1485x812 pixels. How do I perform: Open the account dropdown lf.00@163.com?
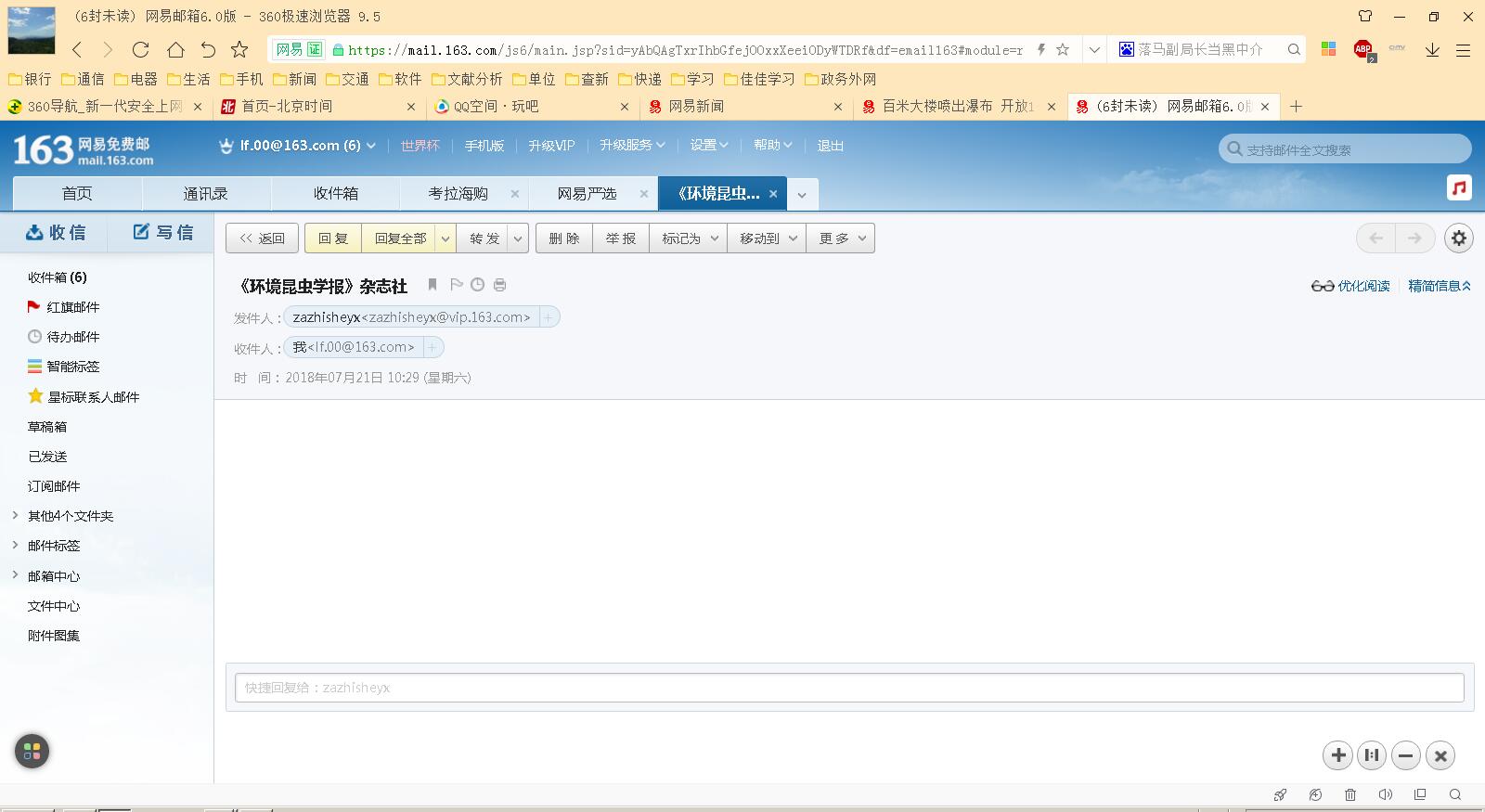[x=297, y=146]
